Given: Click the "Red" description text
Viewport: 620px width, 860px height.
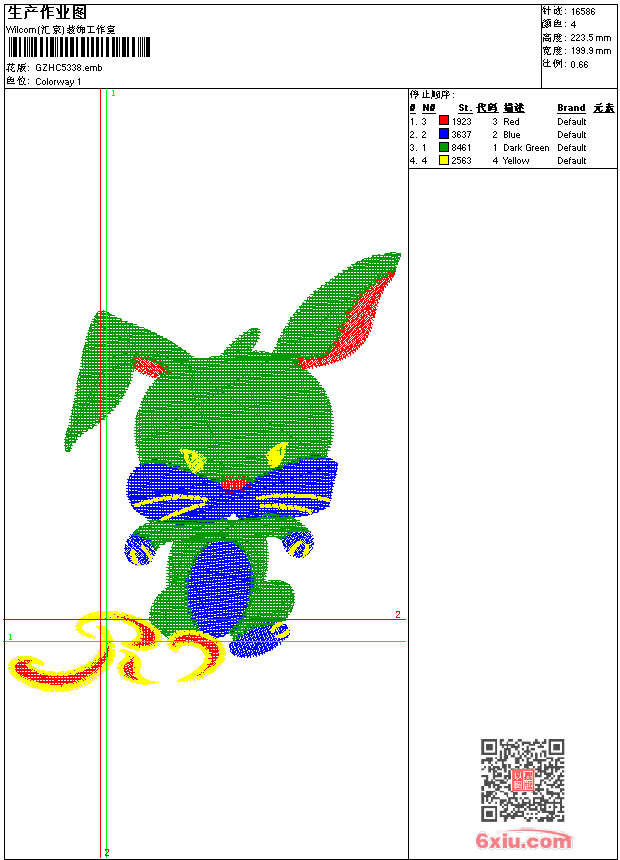Looking at the screenshot, I should pos(511,122).
